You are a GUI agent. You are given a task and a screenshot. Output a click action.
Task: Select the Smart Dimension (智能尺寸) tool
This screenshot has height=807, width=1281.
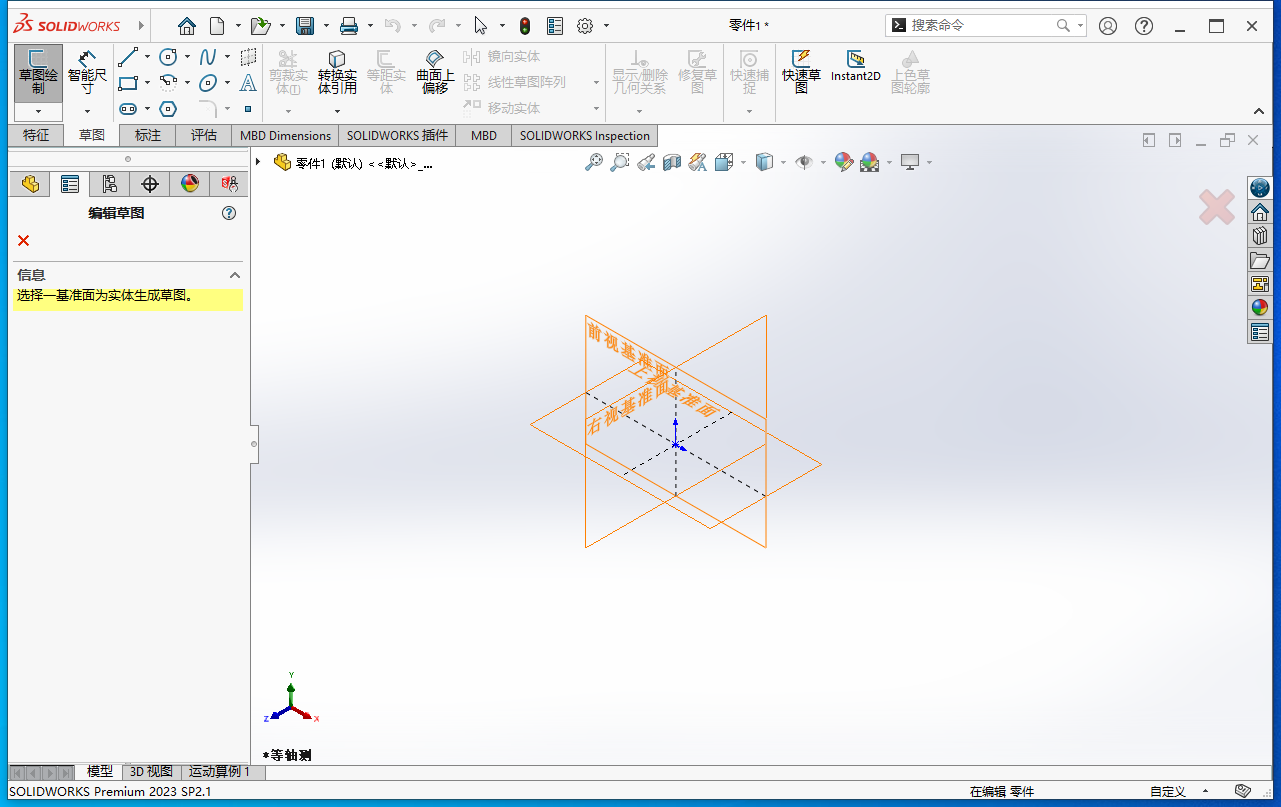(x=87, y=70)
